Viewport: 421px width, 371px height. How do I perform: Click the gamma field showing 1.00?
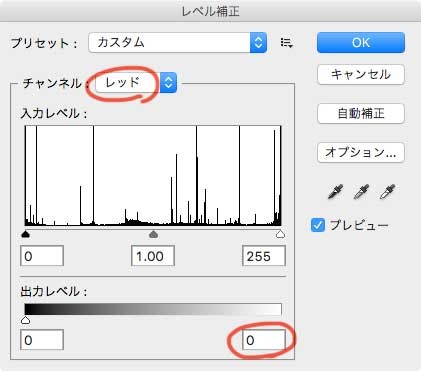pyautogui.click(x=153, y=256)
